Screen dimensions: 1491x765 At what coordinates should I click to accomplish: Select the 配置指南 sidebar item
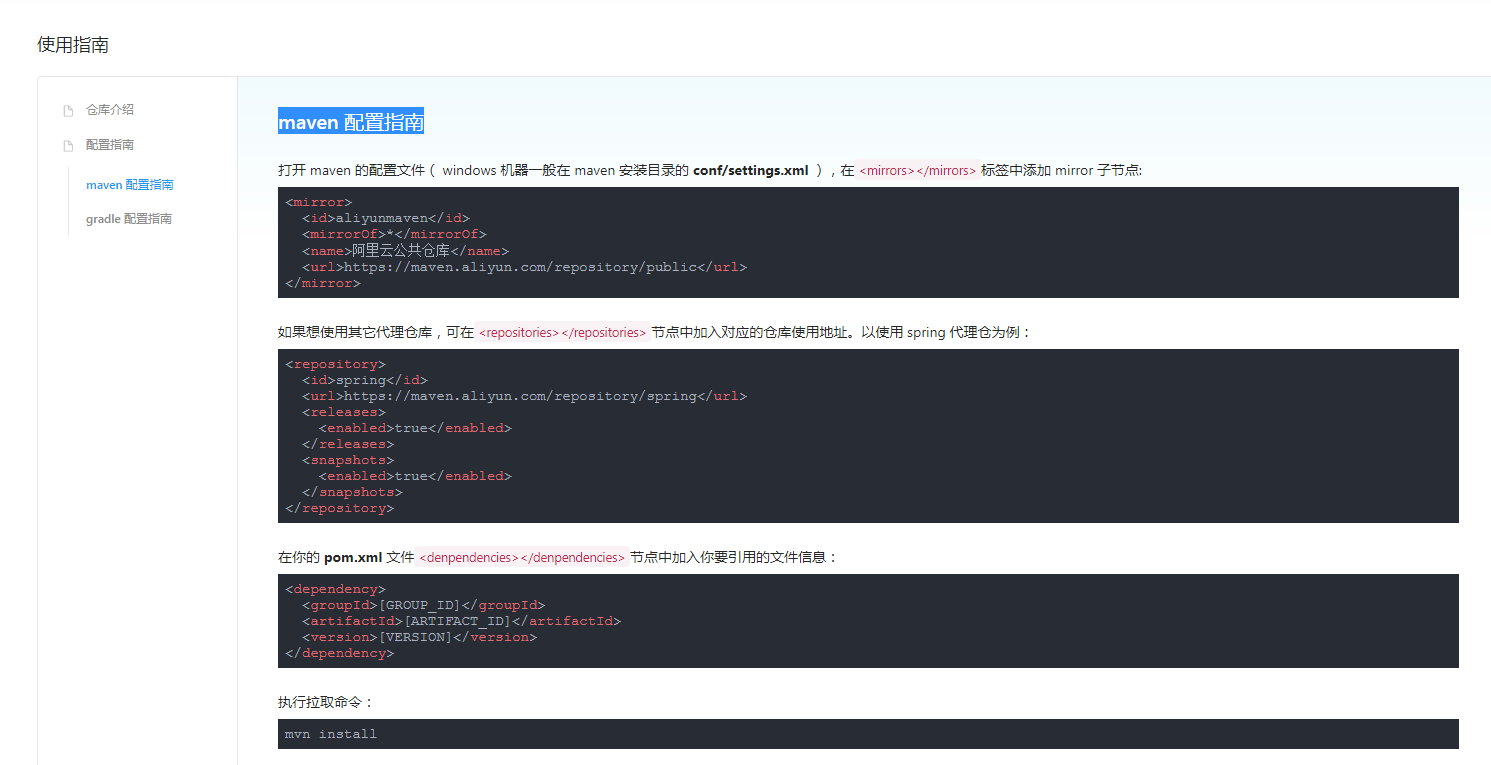110,145
